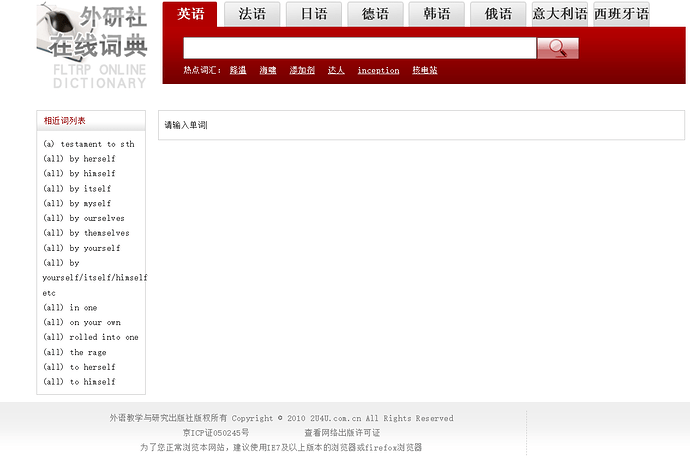Choose the 韩语 tab
The width and height of the screenshot is (690, 463).
(436, 14)
